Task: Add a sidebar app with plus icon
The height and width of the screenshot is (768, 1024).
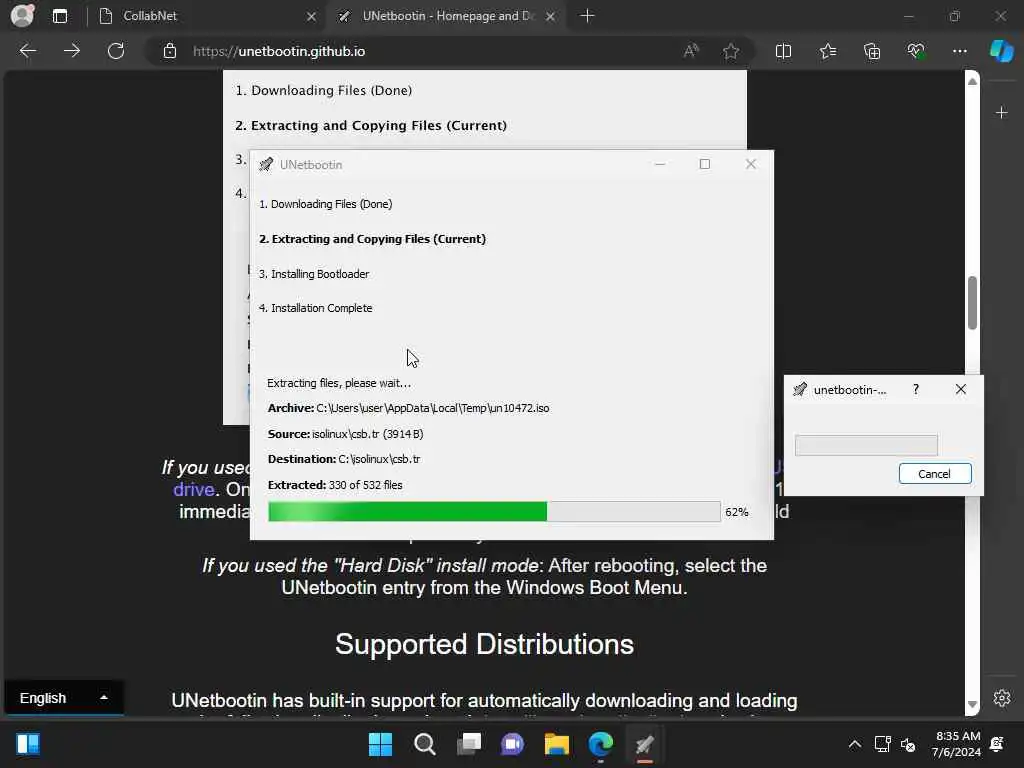Action: [1001, 113]
